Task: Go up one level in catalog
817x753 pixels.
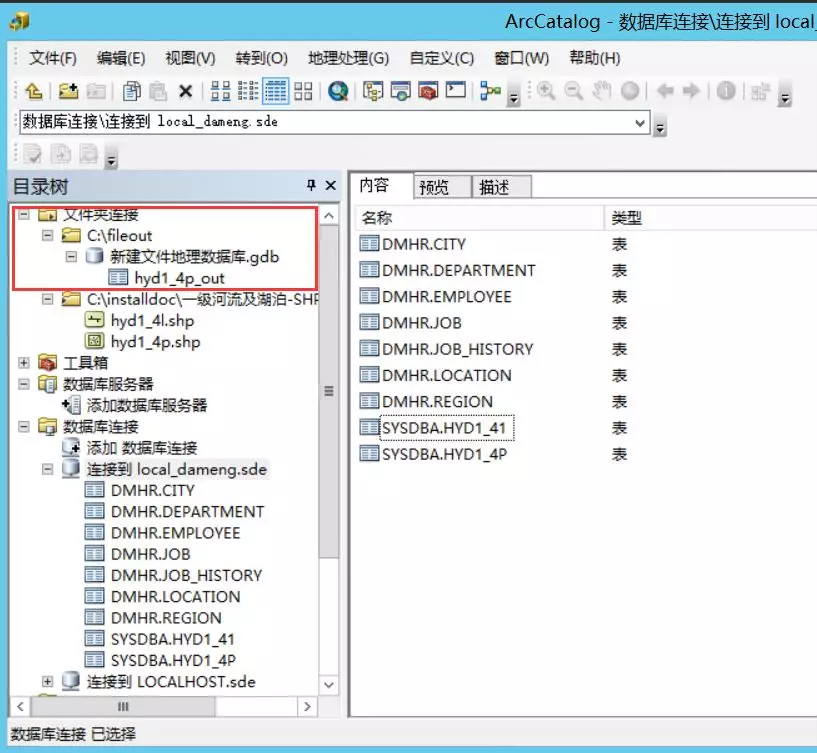Action: tap(34, 91)
